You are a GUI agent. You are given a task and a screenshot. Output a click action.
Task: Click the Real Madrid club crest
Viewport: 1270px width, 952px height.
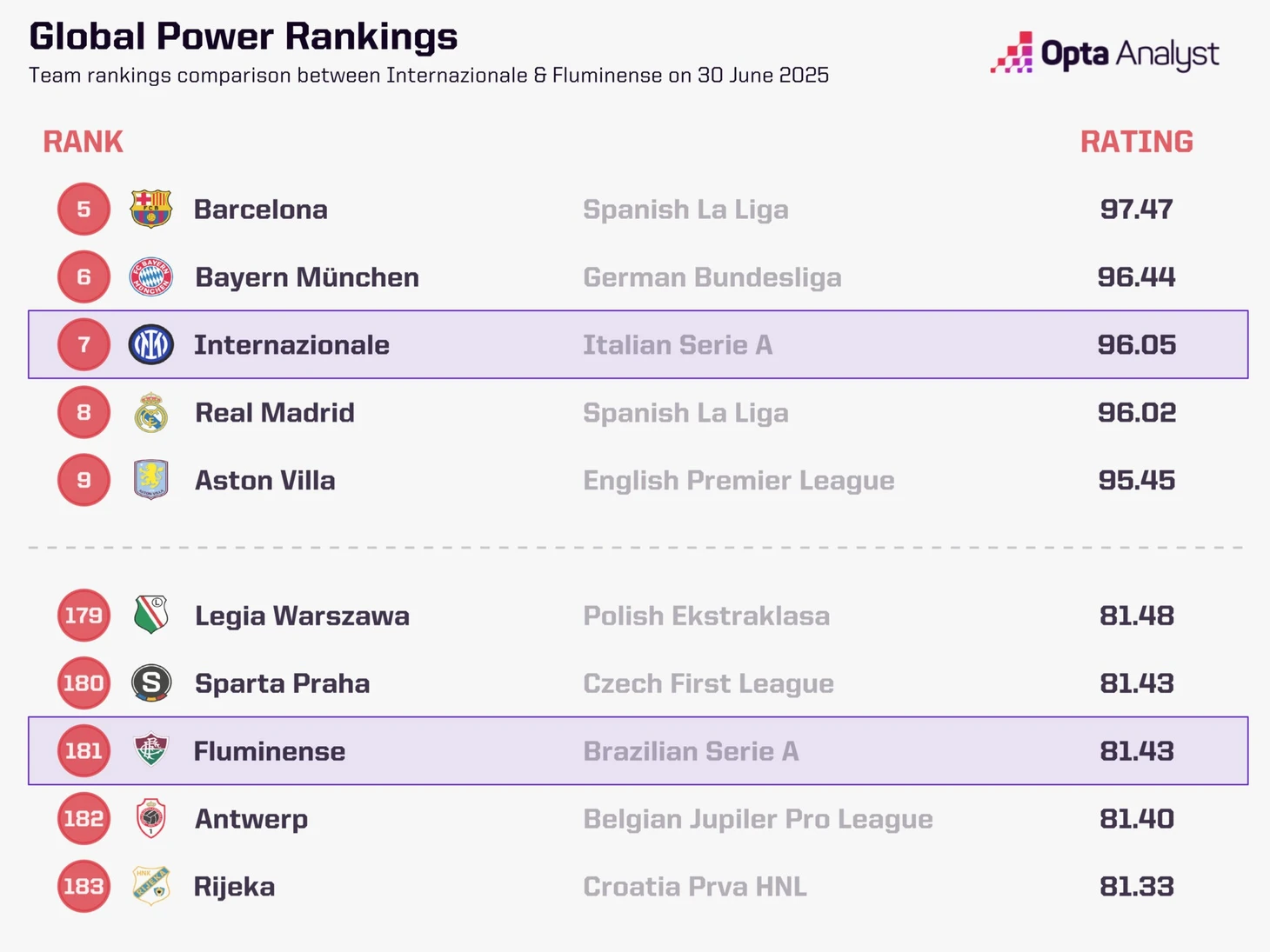(150, 413)
